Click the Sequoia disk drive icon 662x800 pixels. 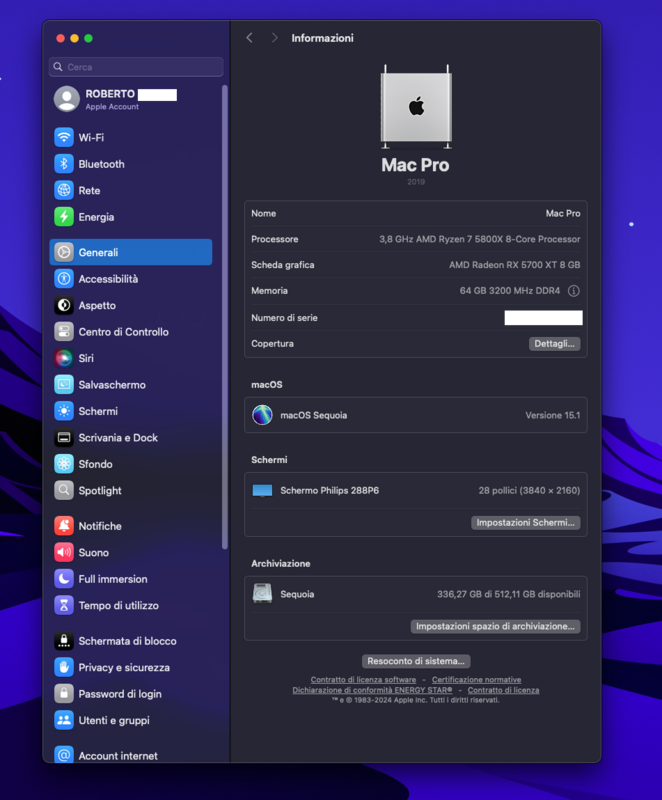(262, 594)
